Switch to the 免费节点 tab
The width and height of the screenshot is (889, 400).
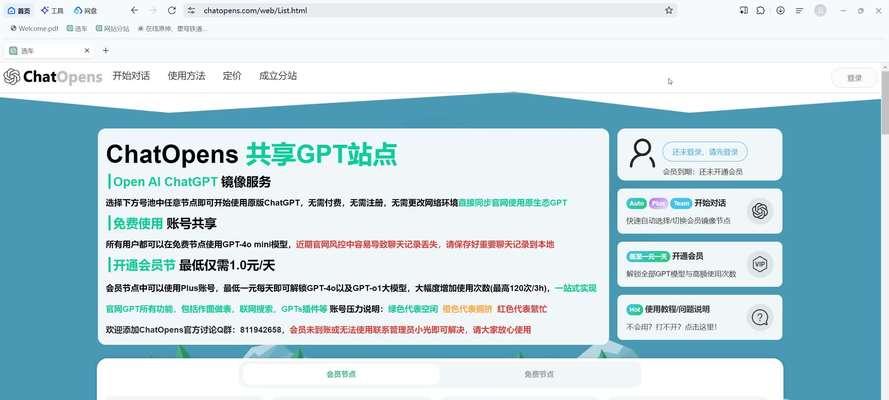tap(539, 374)
